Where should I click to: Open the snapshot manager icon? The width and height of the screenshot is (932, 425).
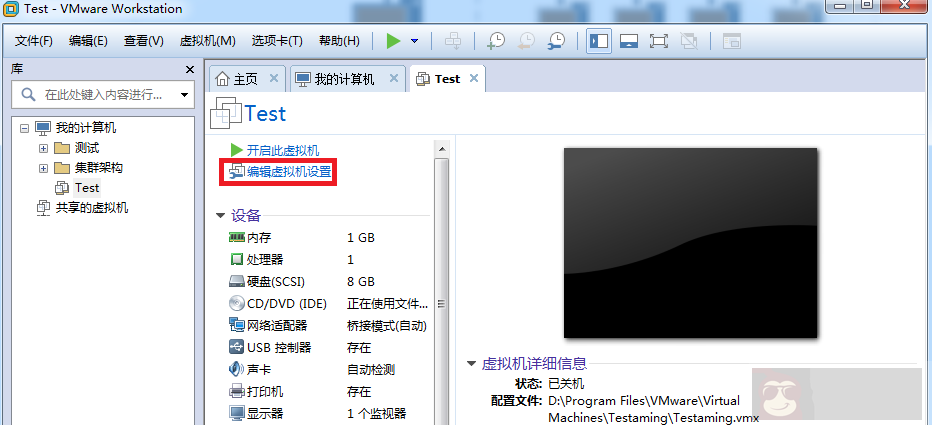[x=556, y=41]
